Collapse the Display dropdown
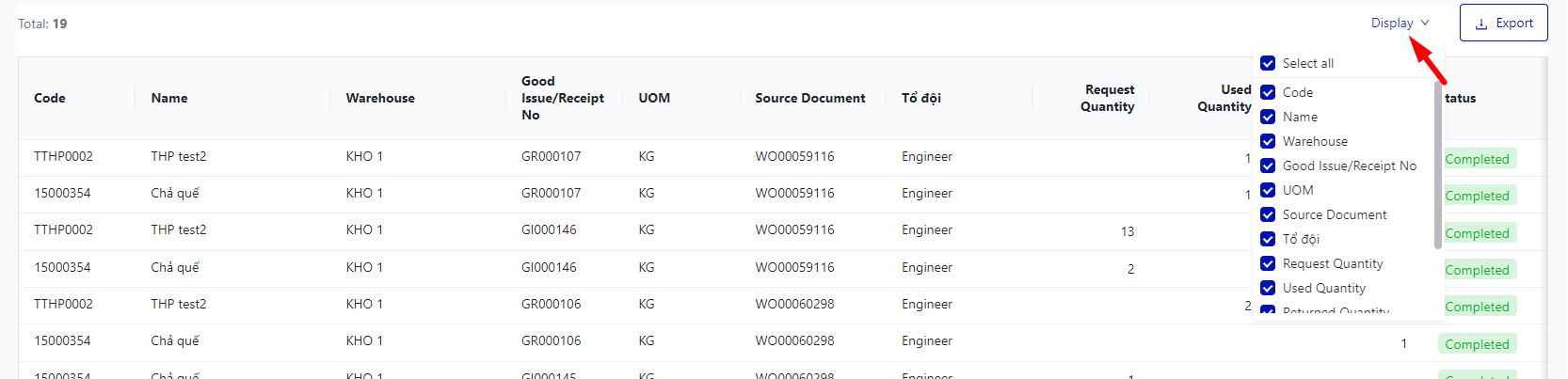The height and width of the screenshot is (379, 1568). tap(1393, 23)
